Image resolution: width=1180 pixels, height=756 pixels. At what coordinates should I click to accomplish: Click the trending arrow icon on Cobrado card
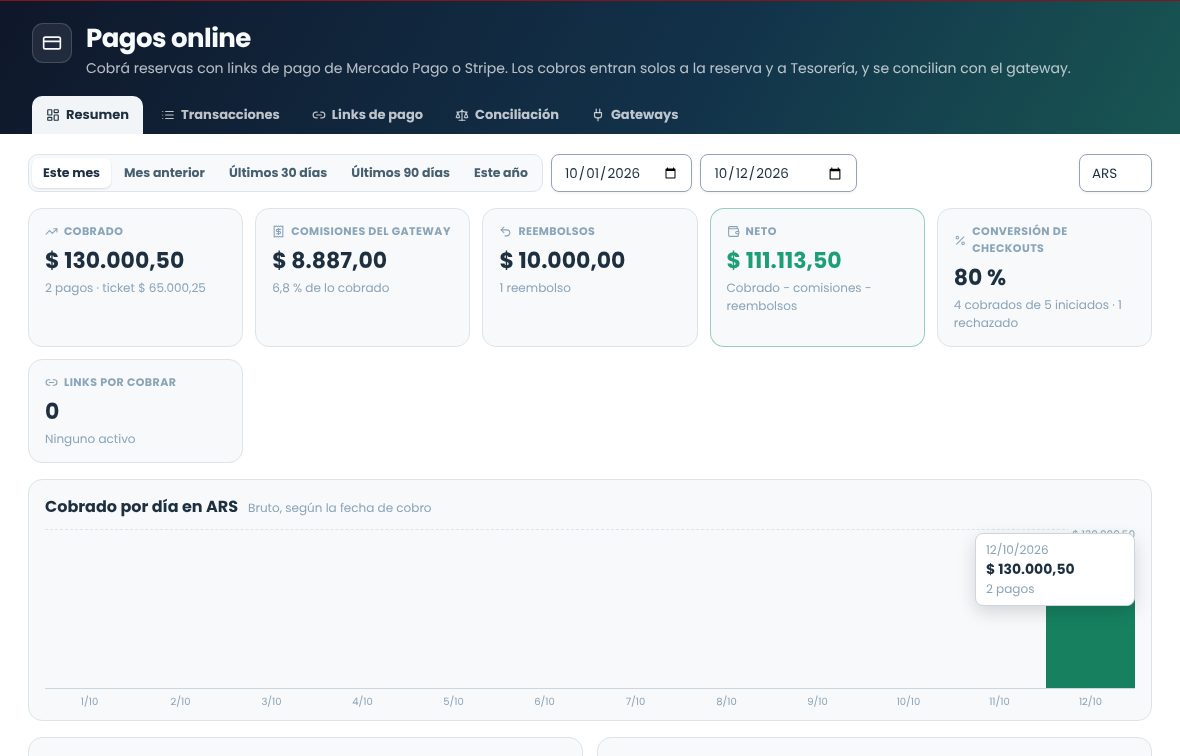pos(51,232)
